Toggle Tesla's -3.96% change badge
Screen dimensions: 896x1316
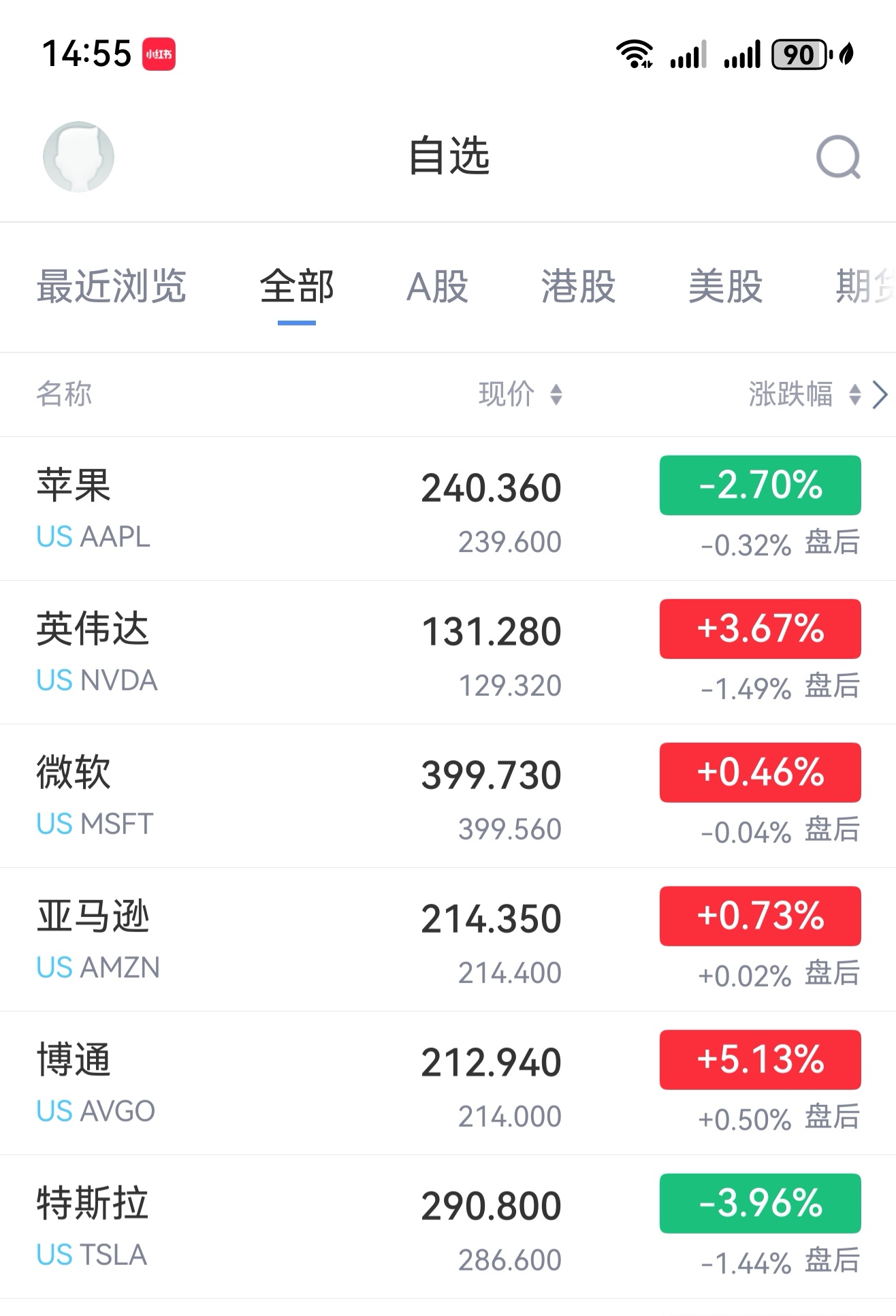[760, 1203]
